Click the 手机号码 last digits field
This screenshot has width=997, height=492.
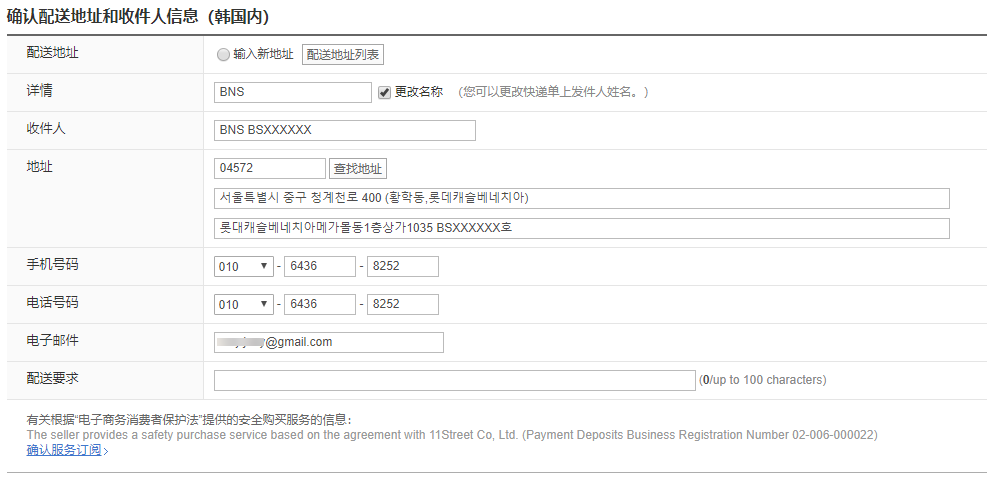[402, 266]
